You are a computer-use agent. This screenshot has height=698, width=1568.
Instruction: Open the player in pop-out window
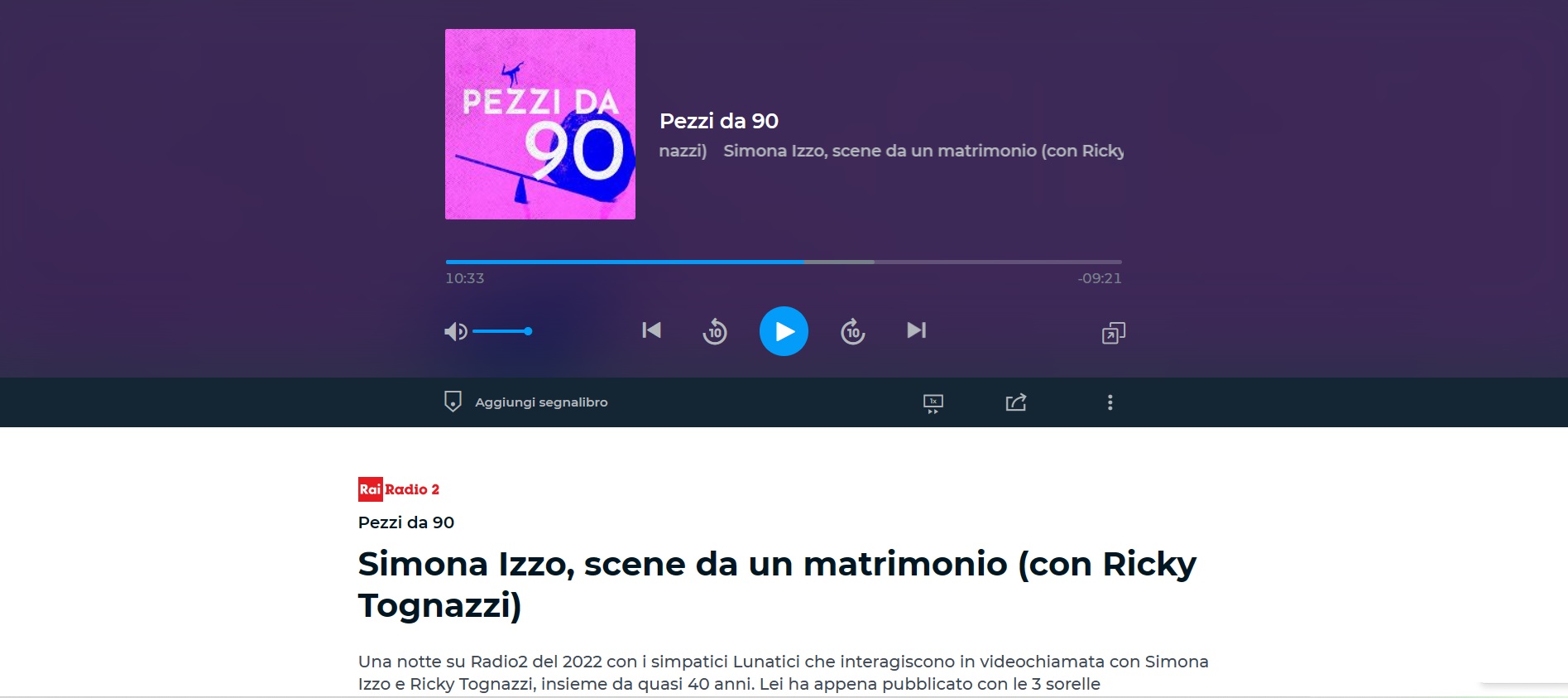(x=1114, y=333)
